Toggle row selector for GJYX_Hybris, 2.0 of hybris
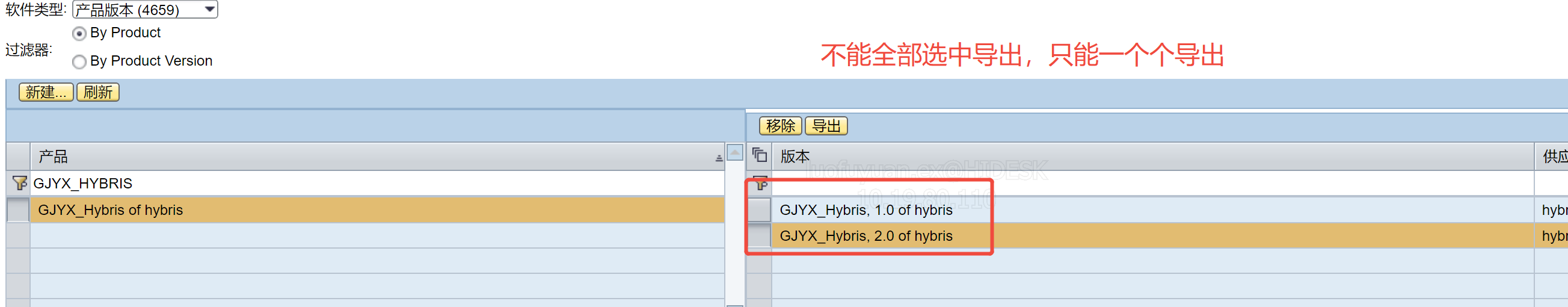The height and width of the screenshot is (307, 1568). pos(759,235)
